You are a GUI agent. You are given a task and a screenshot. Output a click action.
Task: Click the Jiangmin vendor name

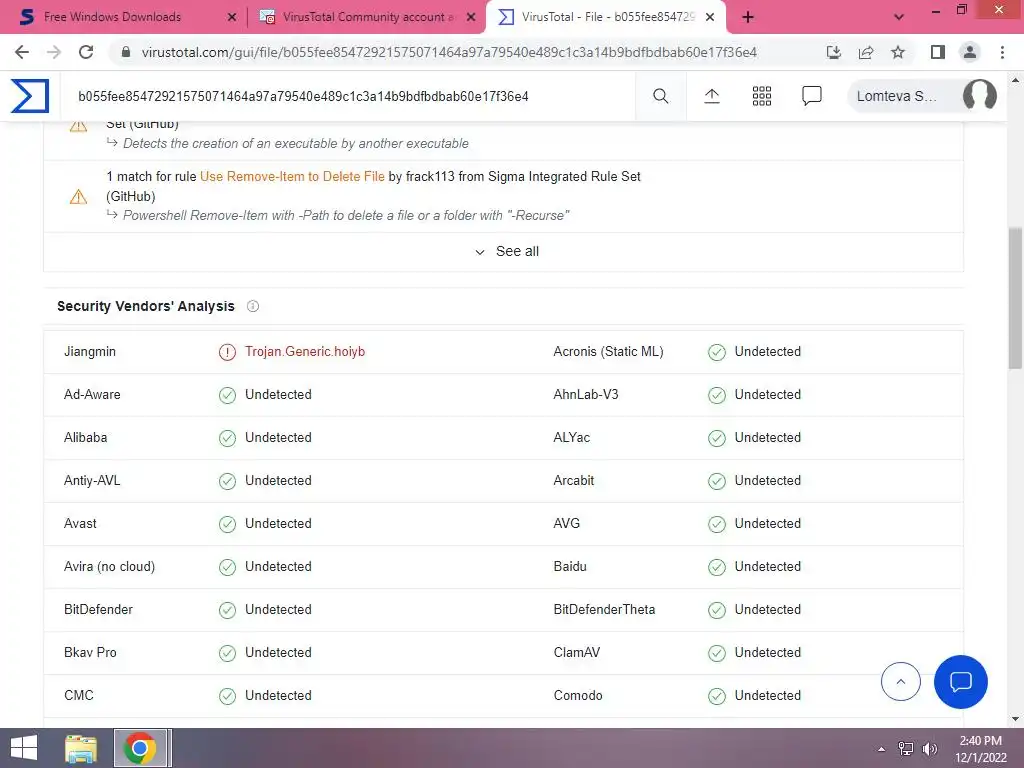pos(90,351)
